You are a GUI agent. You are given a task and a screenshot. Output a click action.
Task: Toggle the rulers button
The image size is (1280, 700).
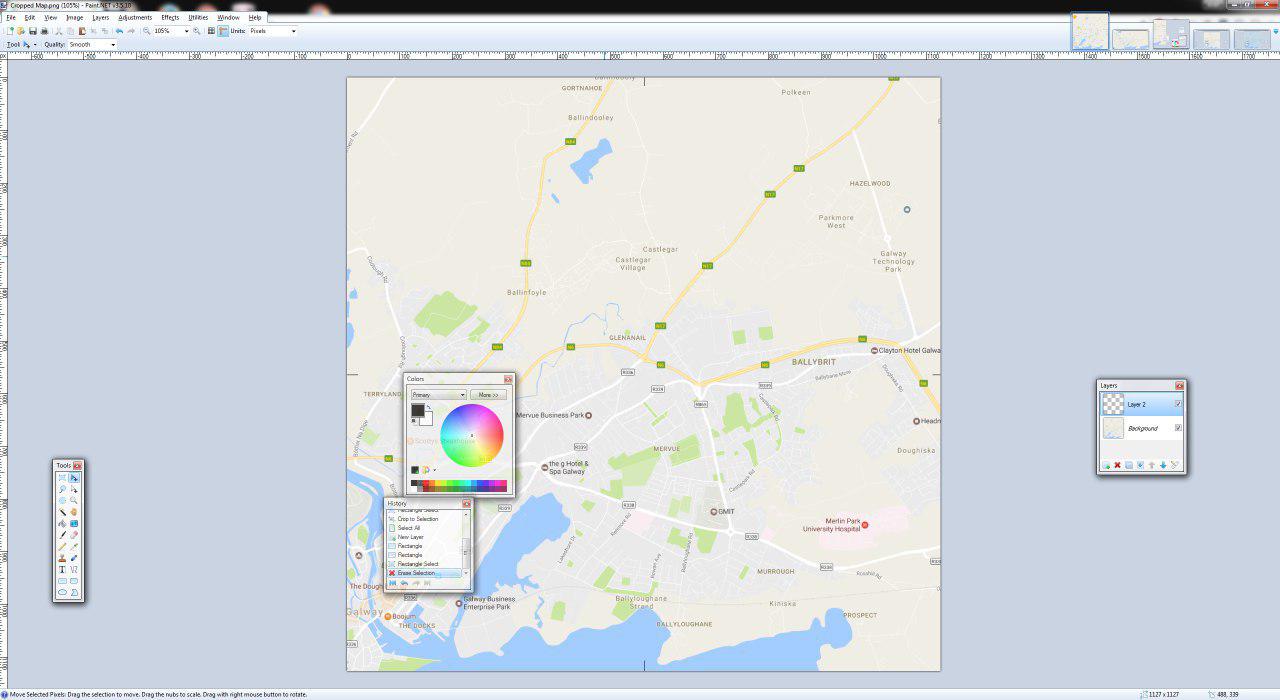click(x=223, y=31)
